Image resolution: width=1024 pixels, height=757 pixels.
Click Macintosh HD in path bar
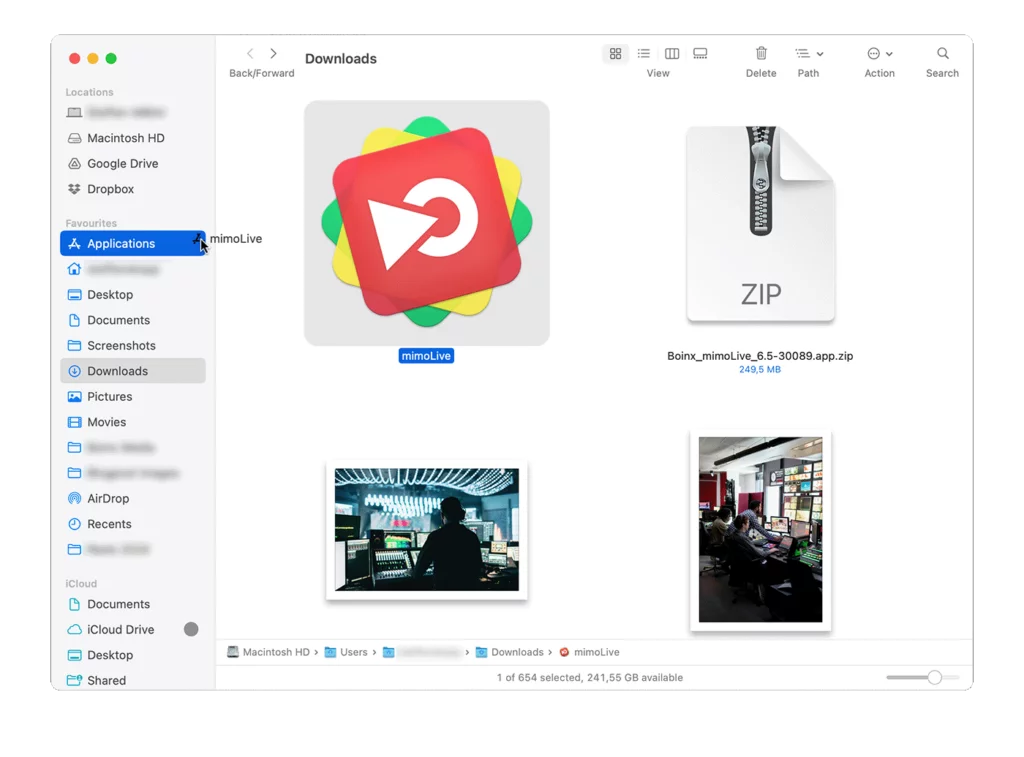pos(269,652)
